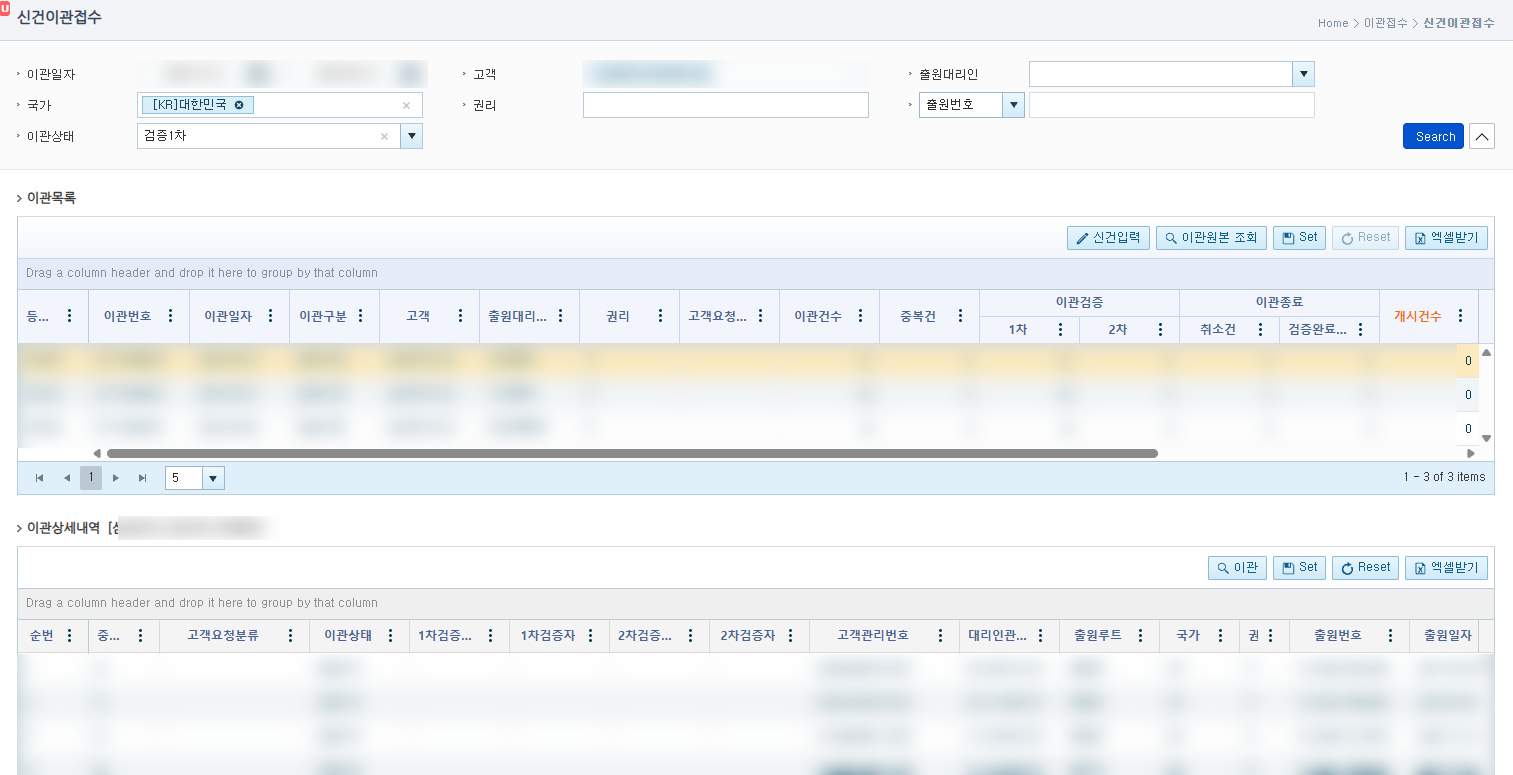The height and width of the screenshot is (775, 1513).
Task: Click the 권리 text input field
Action: [726, 105]
